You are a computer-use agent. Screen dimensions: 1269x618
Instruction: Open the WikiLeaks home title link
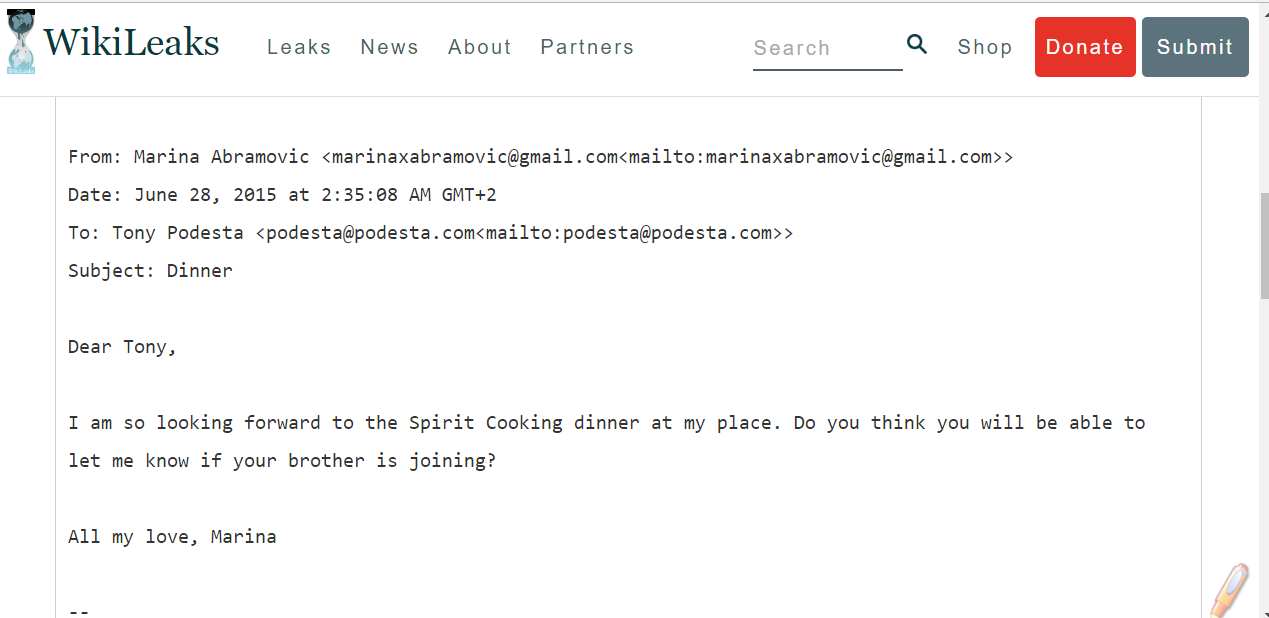131,43
